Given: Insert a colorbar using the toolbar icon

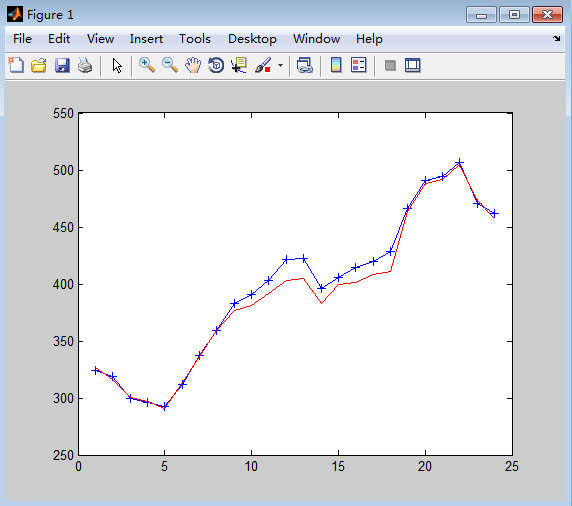Looking at the screenshot, I should (336, 66).
